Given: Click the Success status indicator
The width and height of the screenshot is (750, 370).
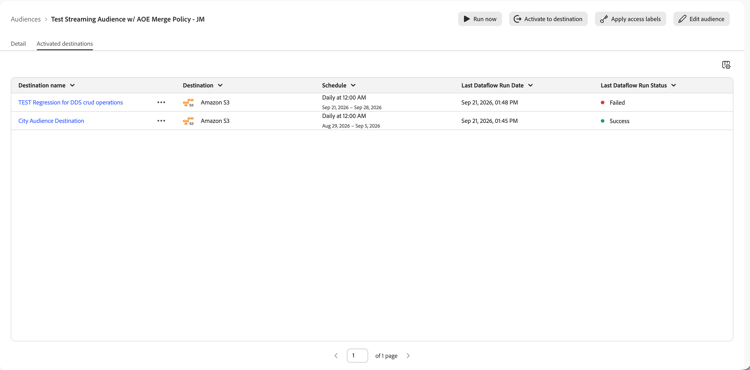Looking at the screenshot, I should pos(615,121).
